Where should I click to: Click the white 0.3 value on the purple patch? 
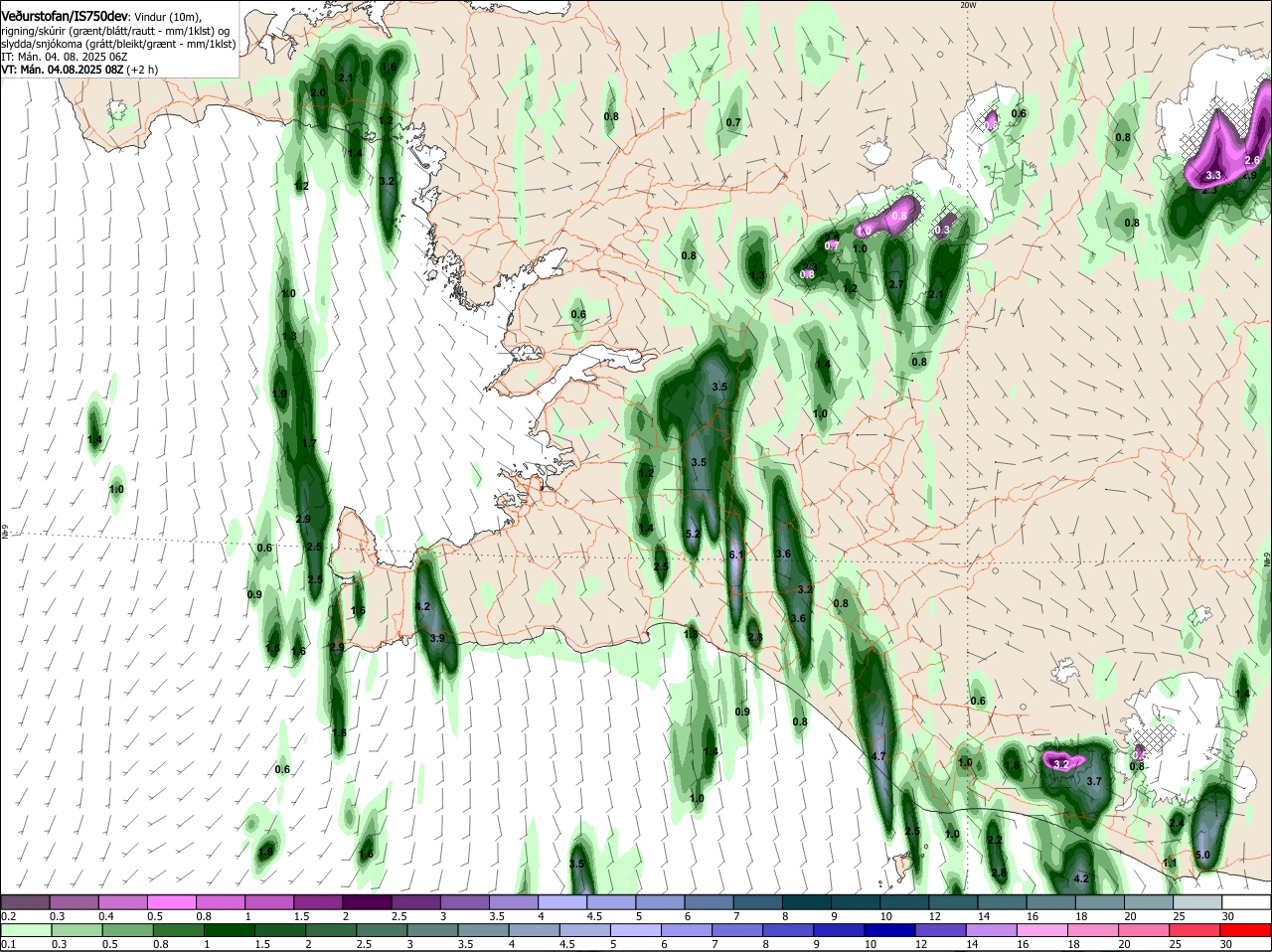942,230
